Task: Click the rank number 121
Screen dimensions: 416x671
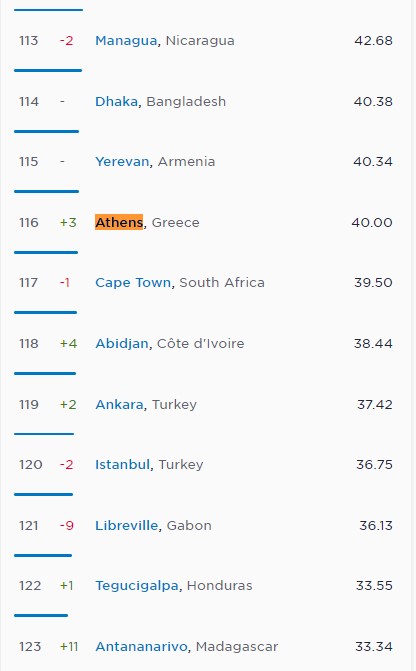Action: point(29,526)
